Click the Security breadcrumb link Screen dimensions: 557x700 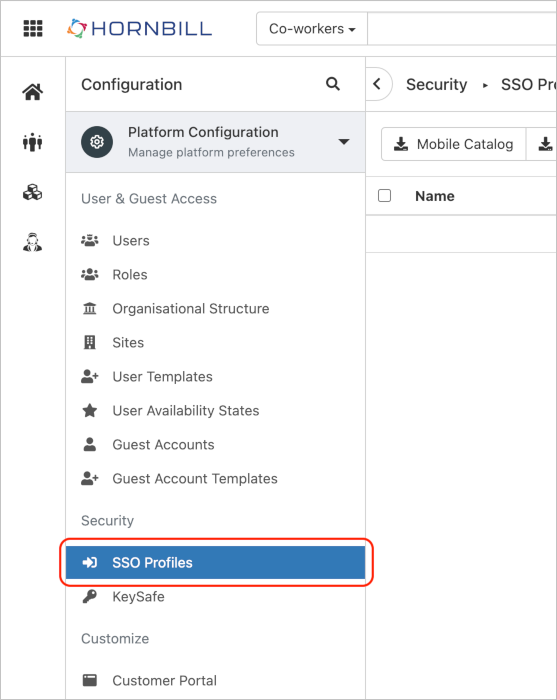[x=436, y=84]
